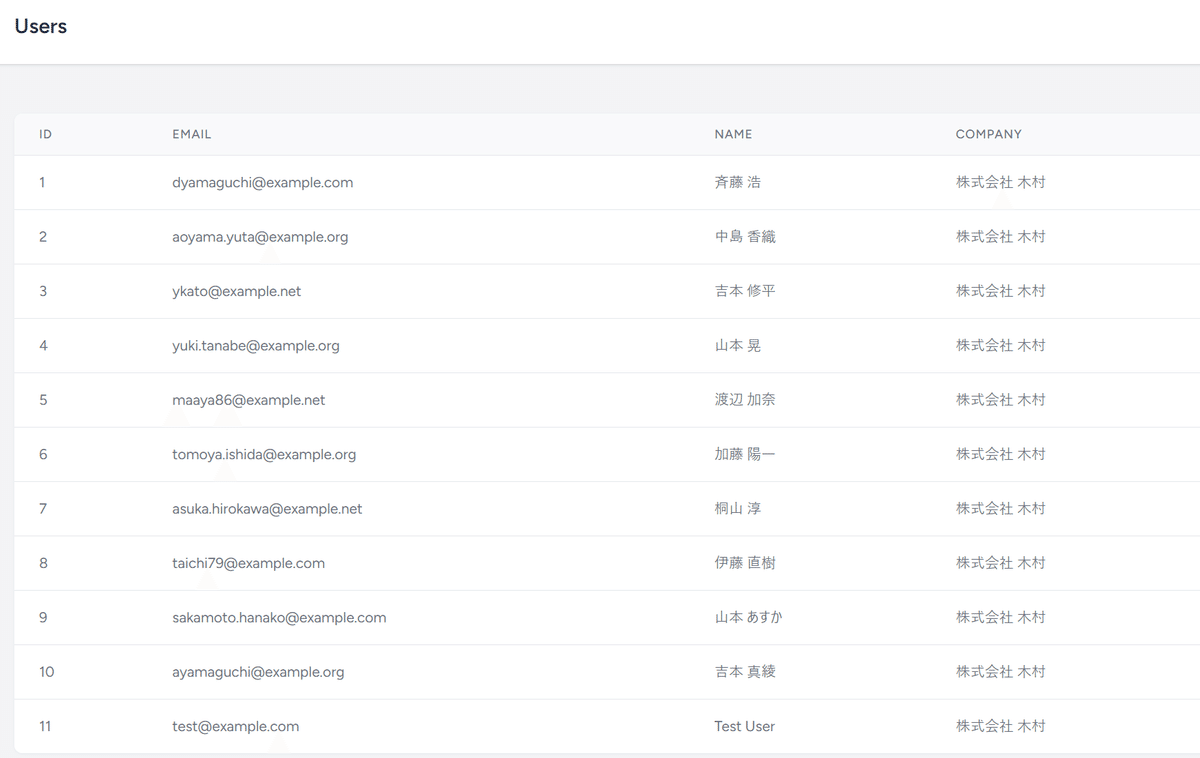This screenshot has width=1200, height=758.
Task: Select email maaya86@example.net
Action: coord(249,400)
